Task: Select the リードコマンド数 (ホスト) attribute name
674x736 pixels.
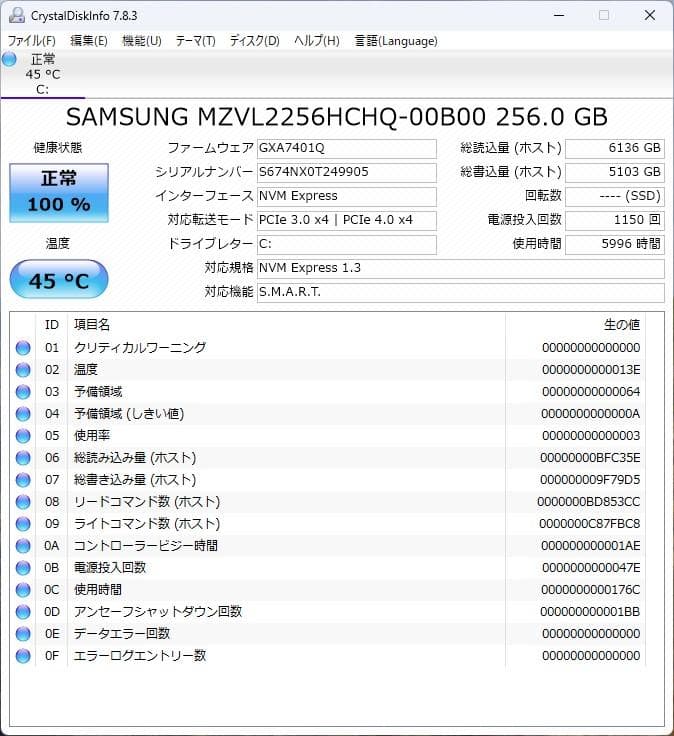Action: pyautogui.click(x=147, y=502)
